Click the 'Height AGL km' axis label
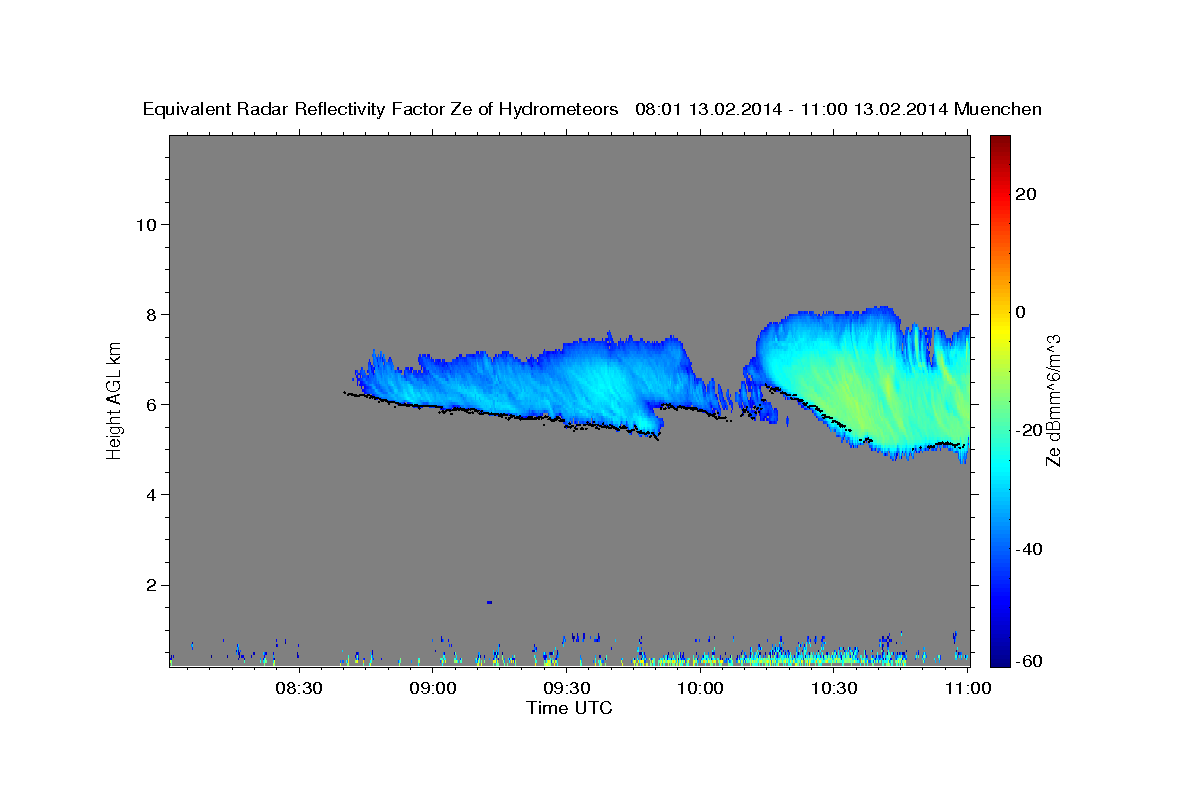The width and height of the screenshot is (1200, 800). (115, 400)
